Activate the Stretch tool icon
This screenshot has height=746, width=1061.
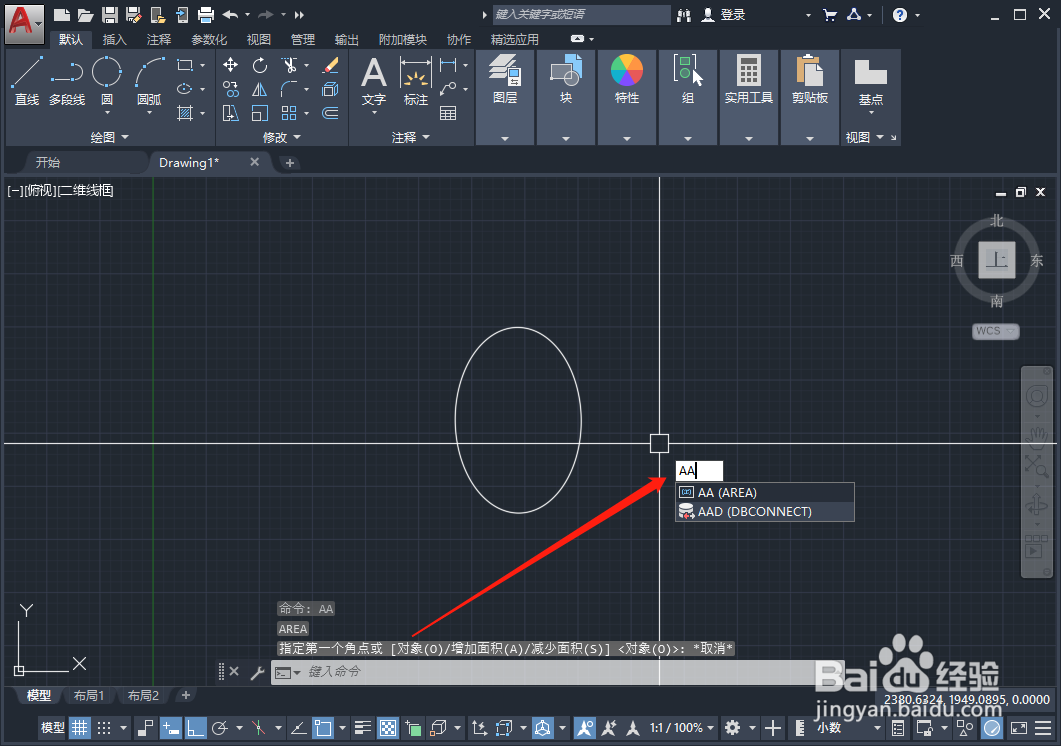pyautogui.click(x=230, y=113)
